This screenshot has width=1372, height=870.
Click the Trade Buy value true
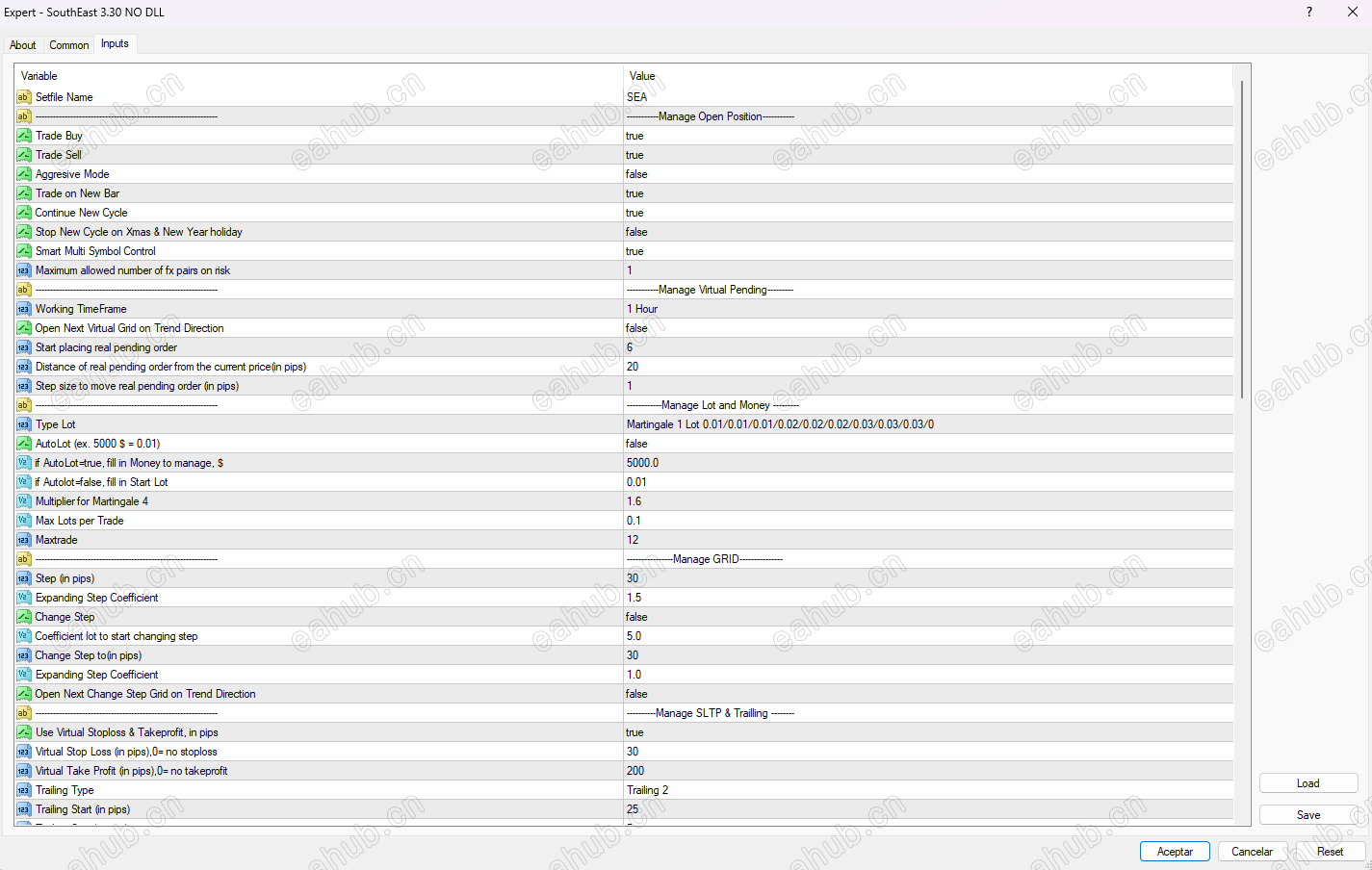click(634, 136)
